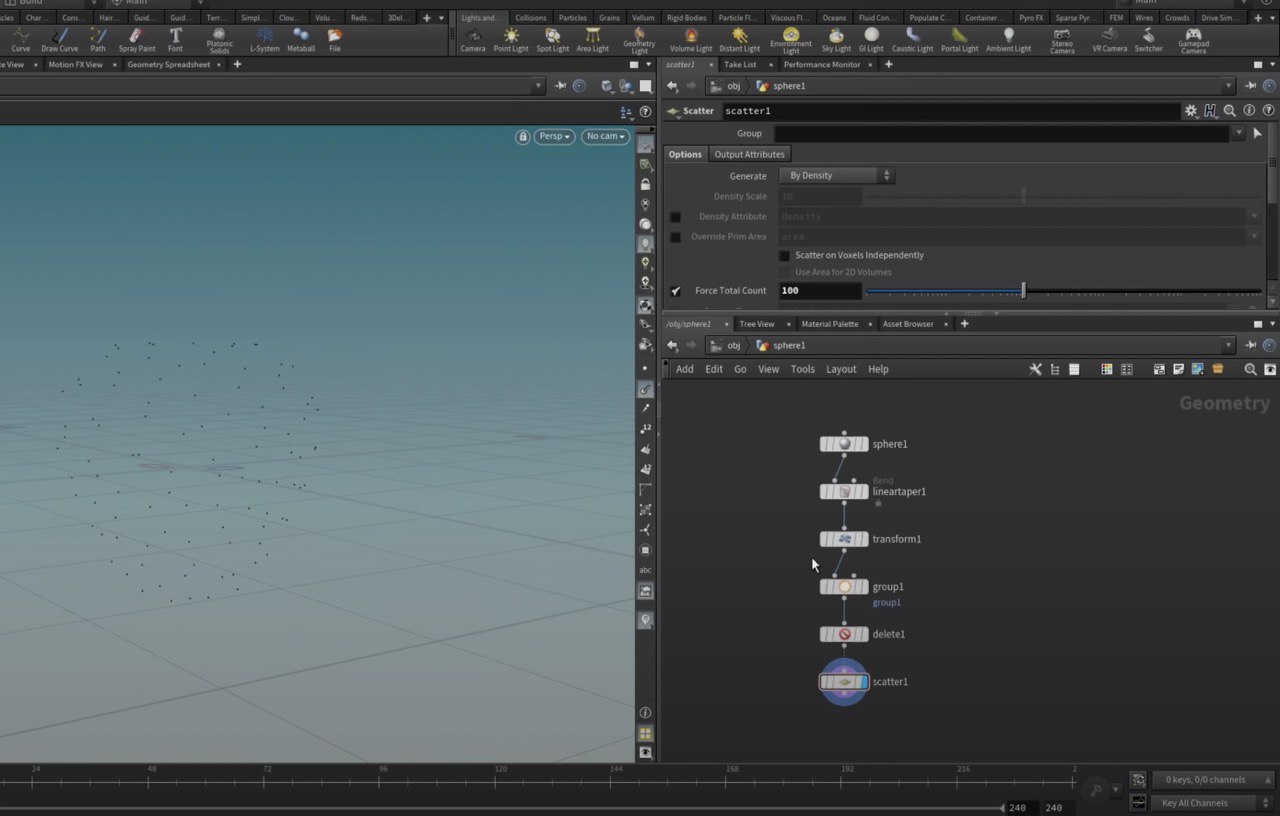Add a sticky note in the network editor
The image size is (1280, 816).
coord(1179,369)
